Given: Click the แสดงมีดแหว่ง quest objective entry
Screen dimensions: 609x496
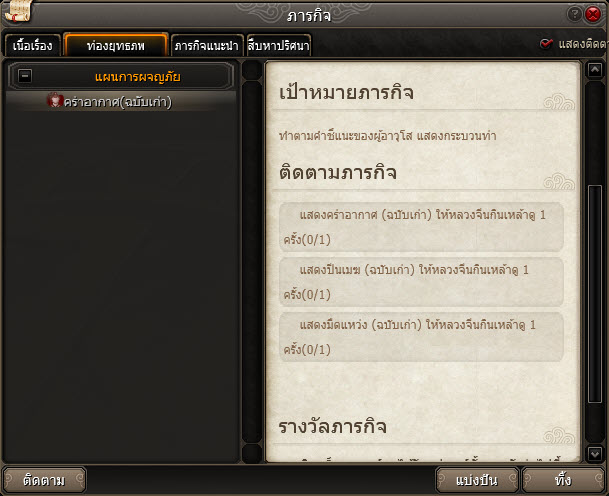Looking at the screenshot, I should pyautogui.click(x=421, y=337).
